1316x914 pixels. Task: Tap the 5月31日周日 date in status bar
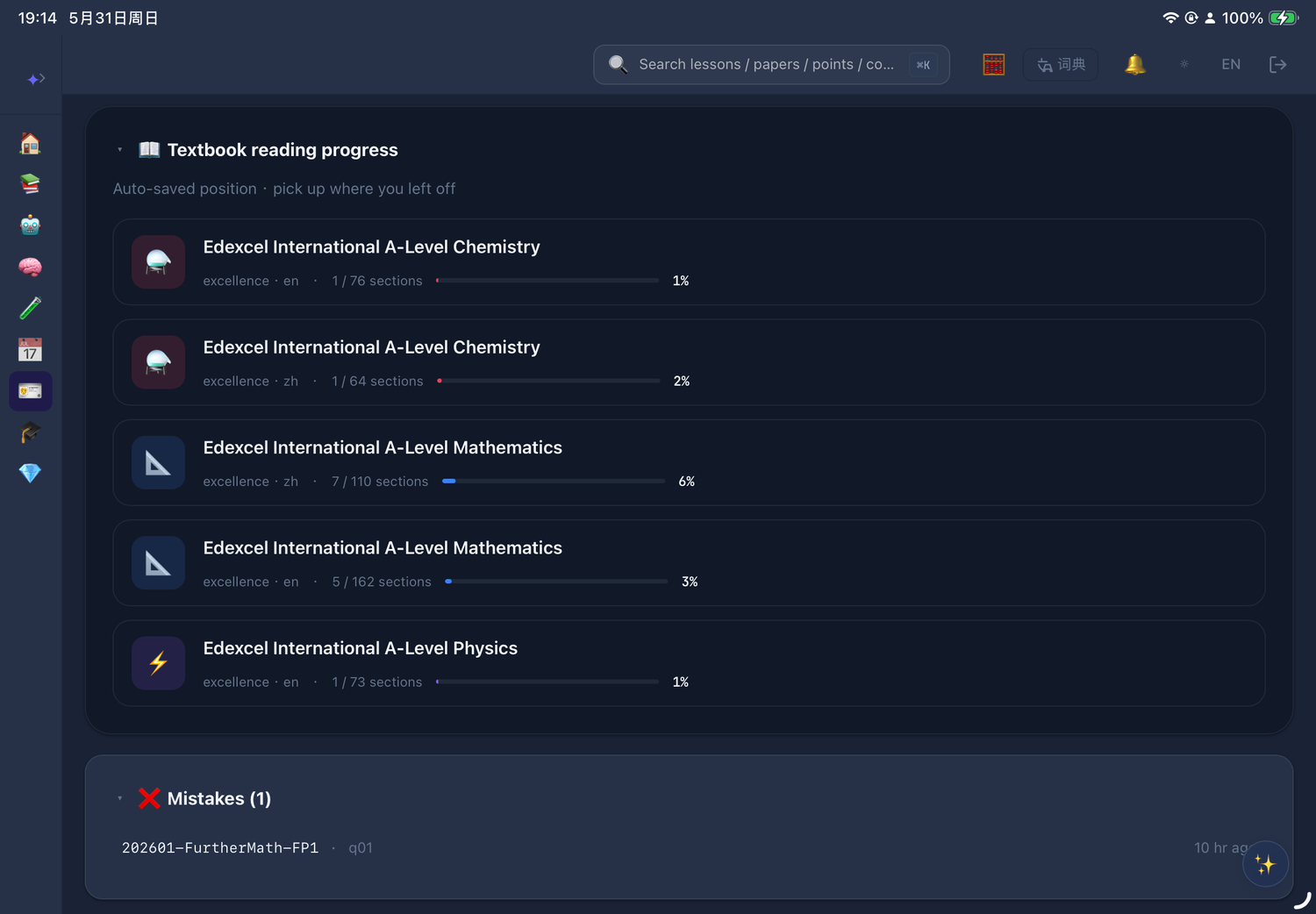[x=114, y=18]
